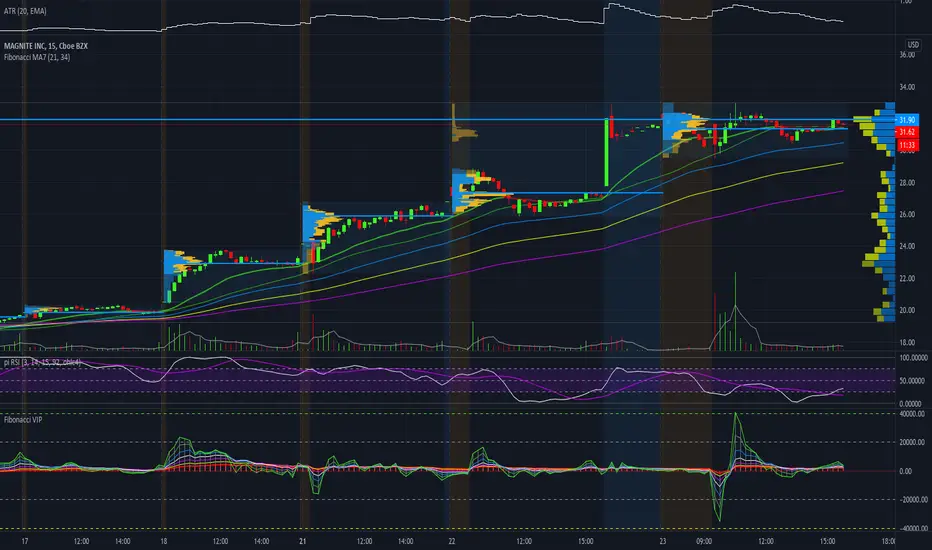932x550 pixels.
Task: Click the pi RSI indicator legend
Action: (42, 362)
